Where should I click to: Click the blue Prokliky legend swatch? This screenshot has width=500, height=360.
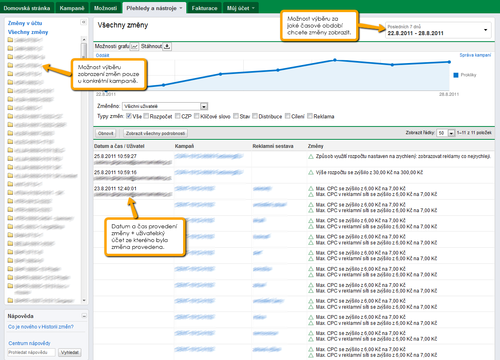(456, 75)
